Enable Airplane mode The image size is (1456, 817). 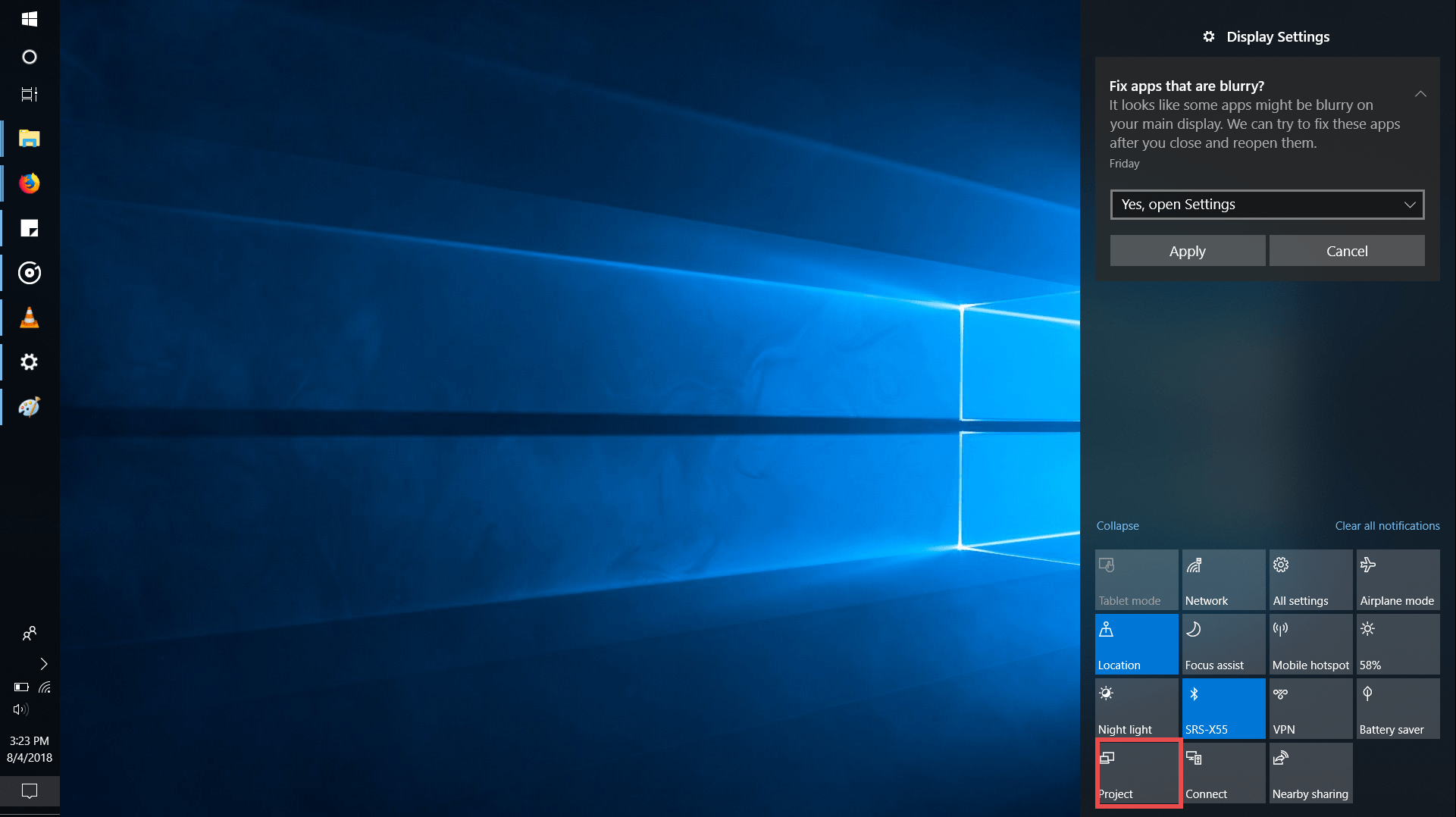point(1397,579)
